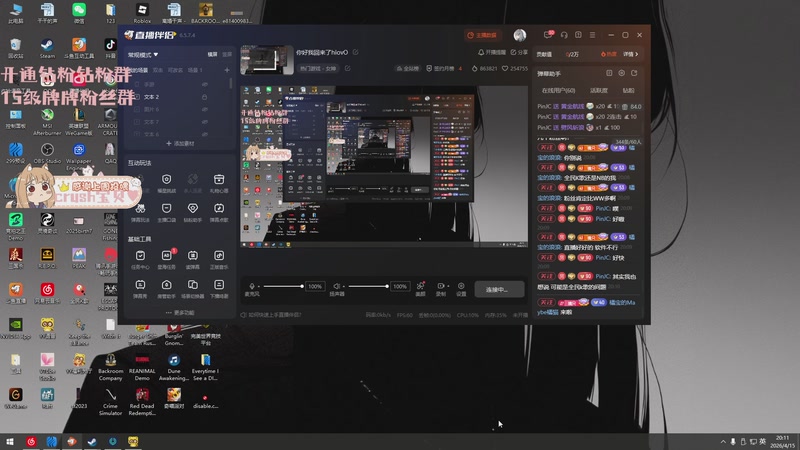Screen dimensions: 800x450
Task: Open 热门游戏 category selector tag
Action: [x=318, y=68]
